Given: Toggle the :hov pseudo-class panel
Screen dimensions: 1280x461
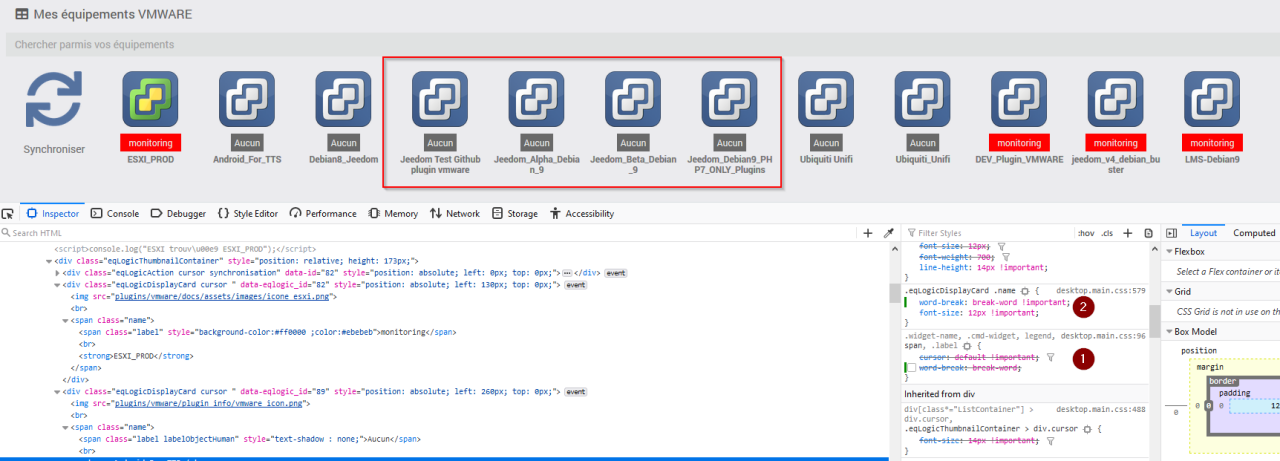Looking at the screenshot, I should coord(1085,232).
